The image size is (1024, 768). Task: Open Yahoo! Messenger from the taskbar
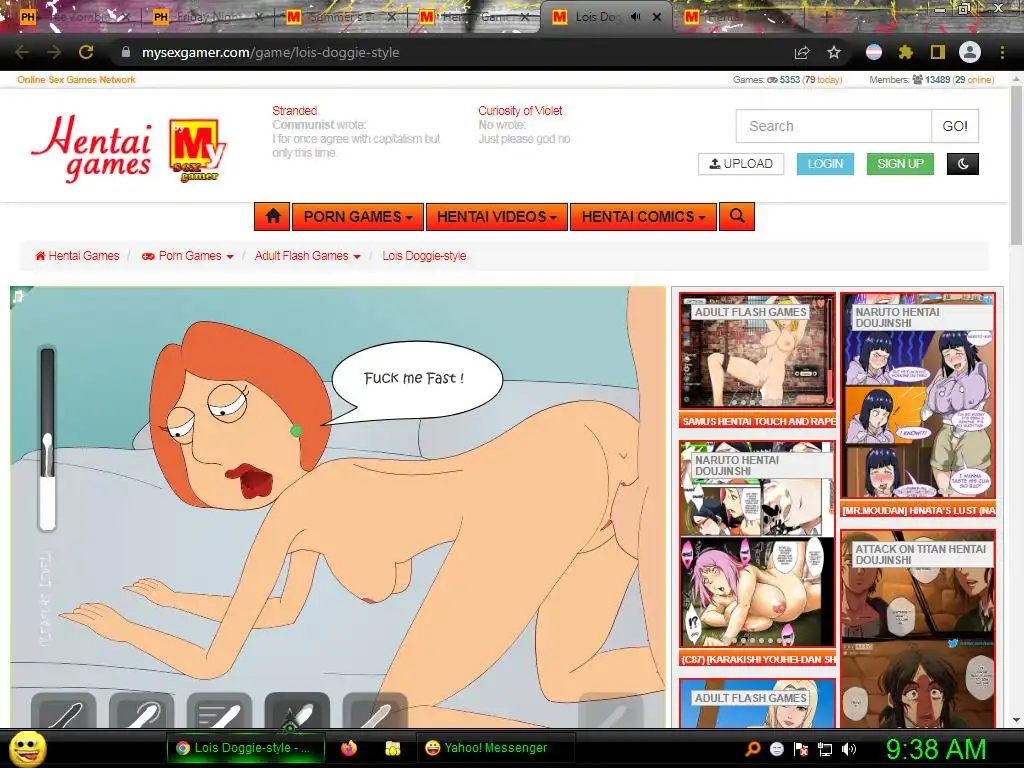click(x=495, y=748)
